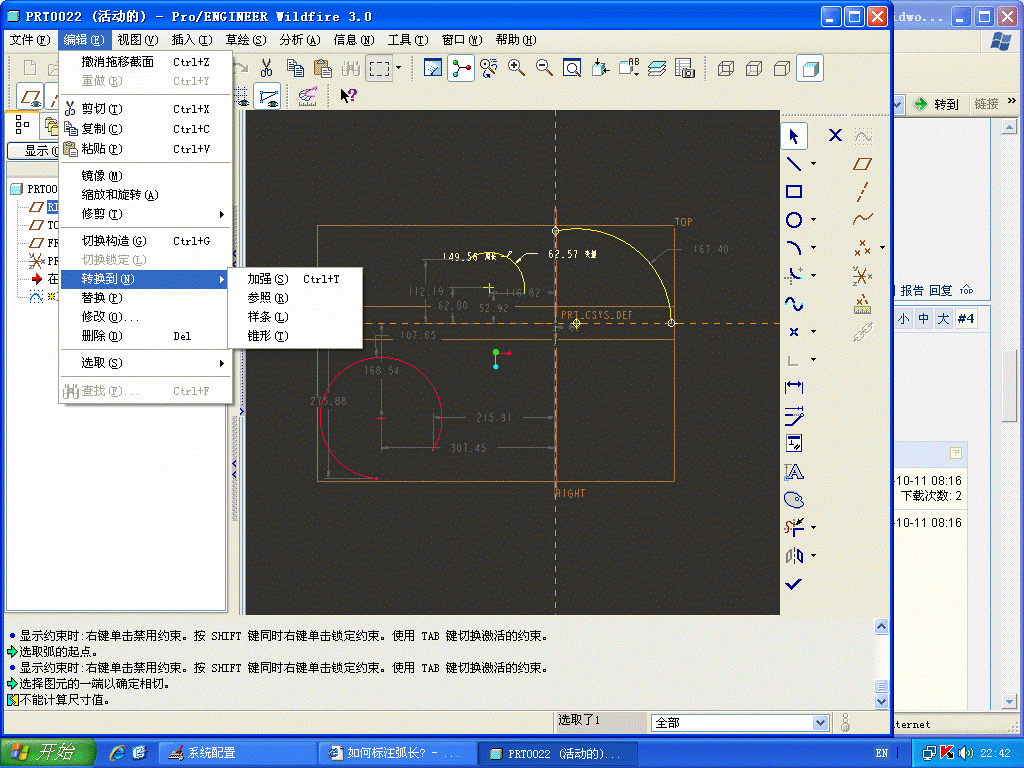Toggle the Repaint/orient sketch view button
The height and width of the screenshot is (768, 1024).
(433, 68)
